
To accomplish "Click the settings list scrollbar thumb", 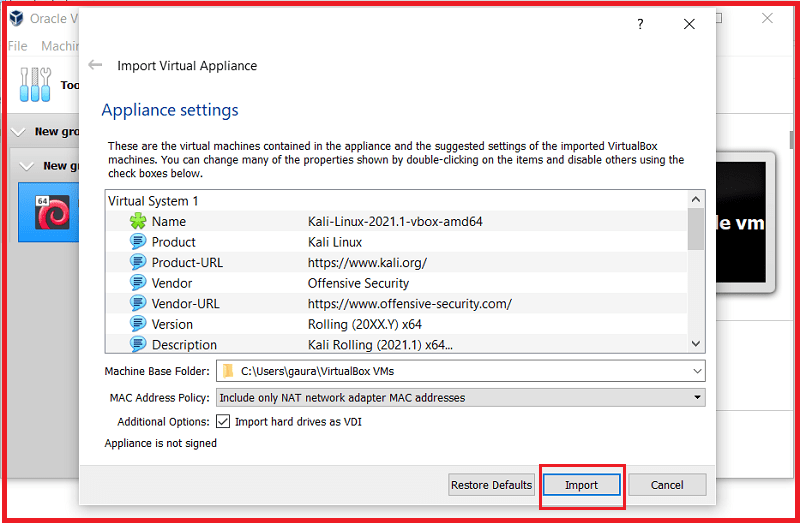I will coord(696,229).
